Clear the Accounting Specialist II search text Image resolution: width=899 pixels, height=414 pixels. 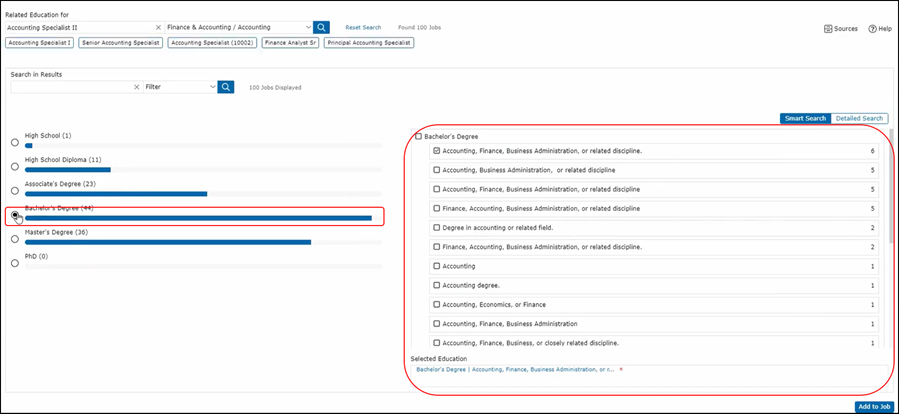coord(158,28)
